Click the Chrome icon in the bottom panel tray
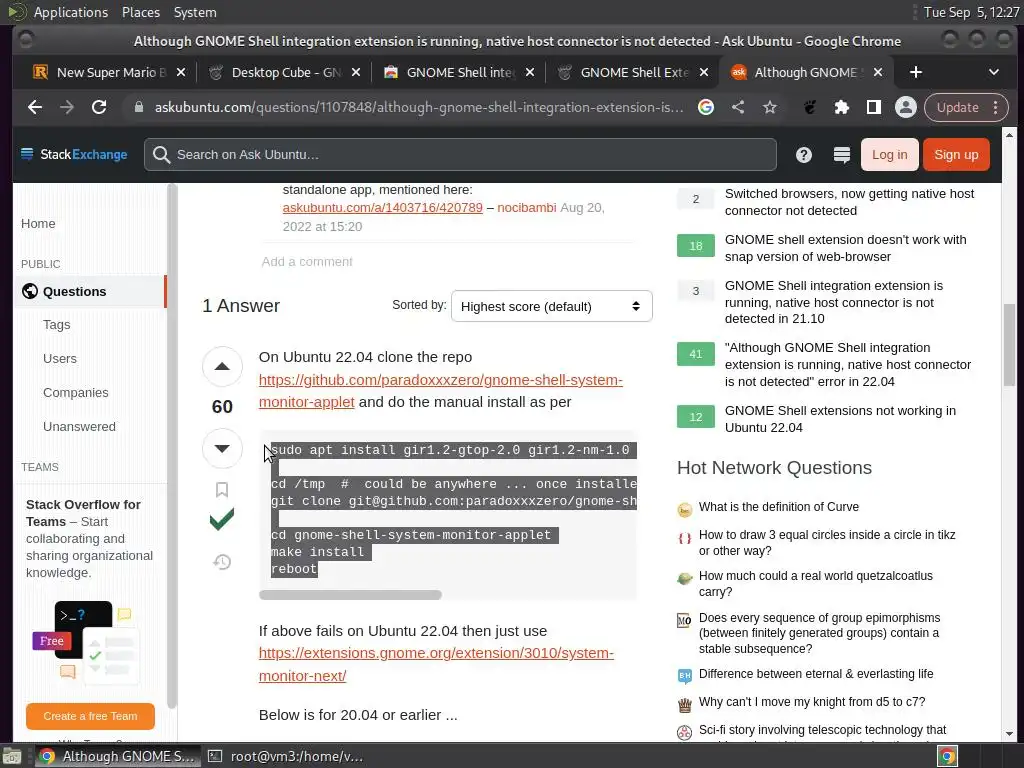This screenshot has height=768, width=1024. click(947, 756)
